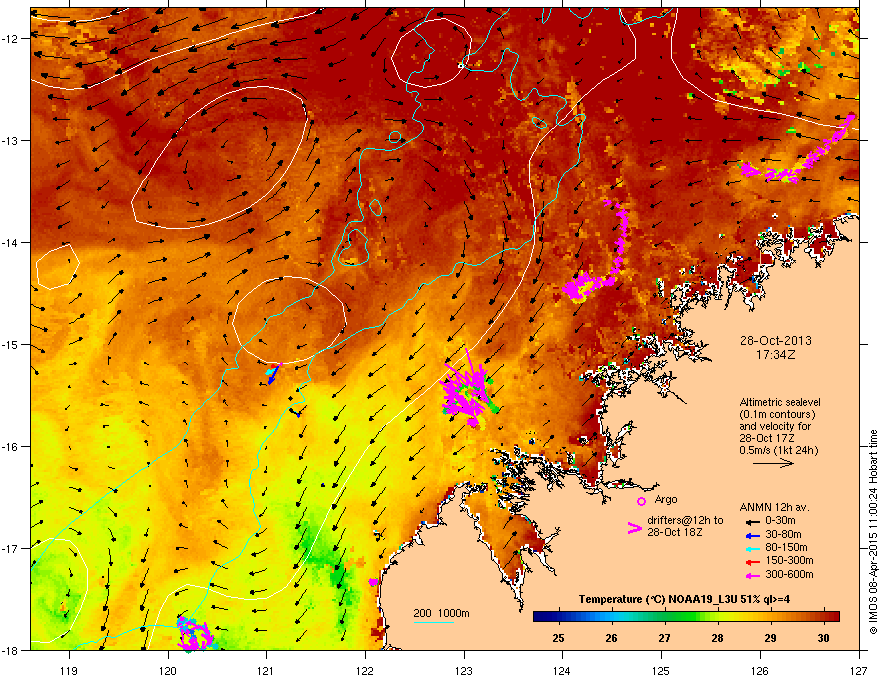Click the '300-600m' depth label
This screenshot has height=680, width=880.
789,575
